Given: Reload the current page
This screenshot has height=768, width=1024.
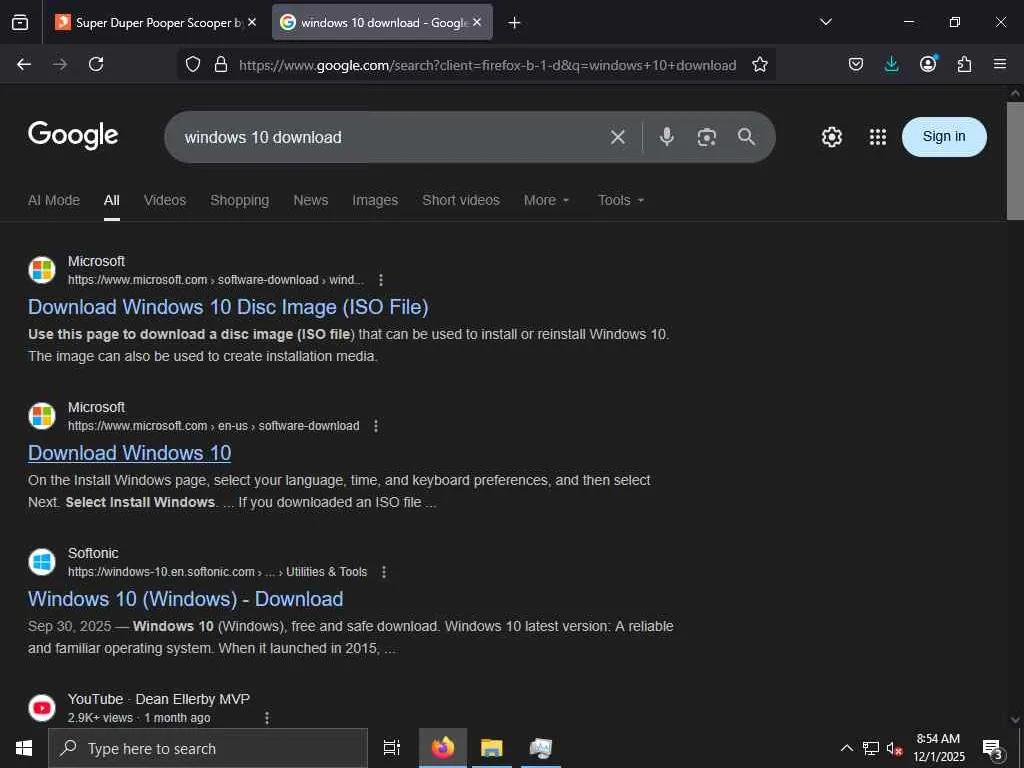Looking at the screenshot, I should [96, 64].
